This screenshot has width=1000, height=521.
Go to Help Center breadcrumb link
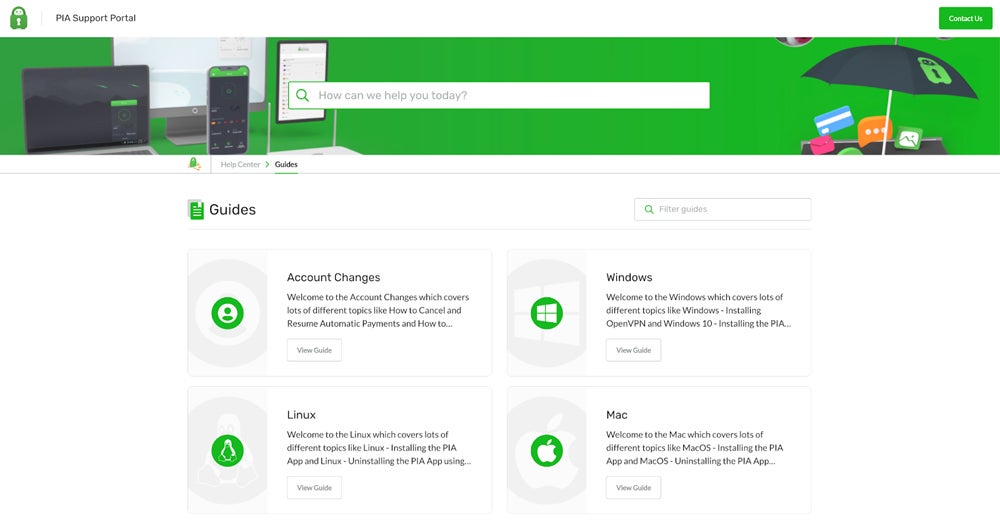click(240, 165)
